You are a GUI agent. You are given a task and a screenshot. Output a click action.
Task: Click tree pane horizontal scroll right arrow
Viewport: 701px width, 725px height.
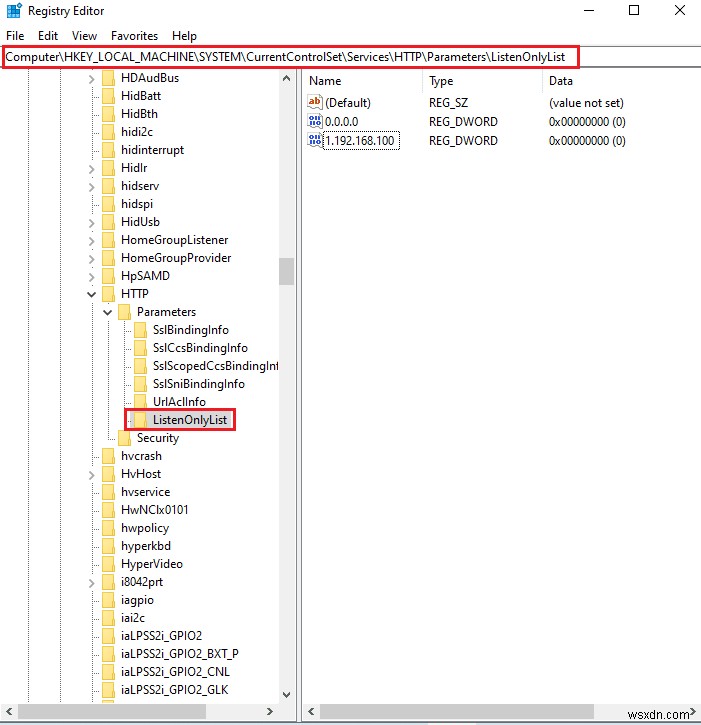[270, 711]
